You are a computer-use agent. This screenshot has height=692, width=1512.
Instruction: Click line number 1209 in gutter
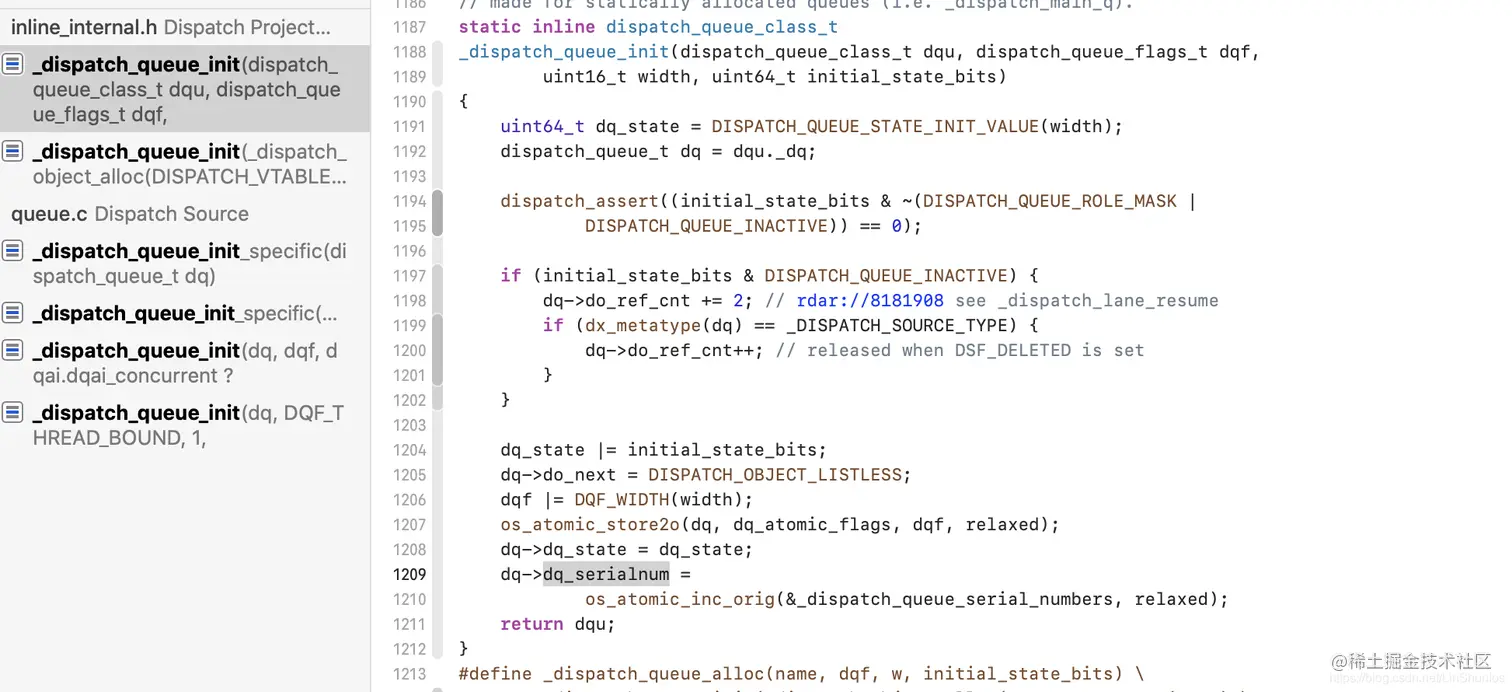[409, 574]
